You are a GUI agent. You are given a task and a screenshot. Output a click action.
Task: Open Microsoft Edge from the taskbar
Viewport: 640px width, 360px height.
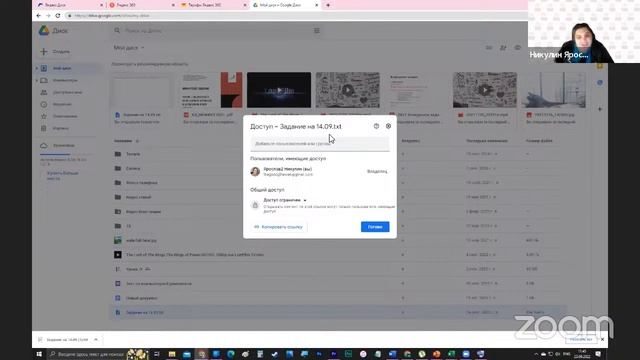[x=231, y=354]
